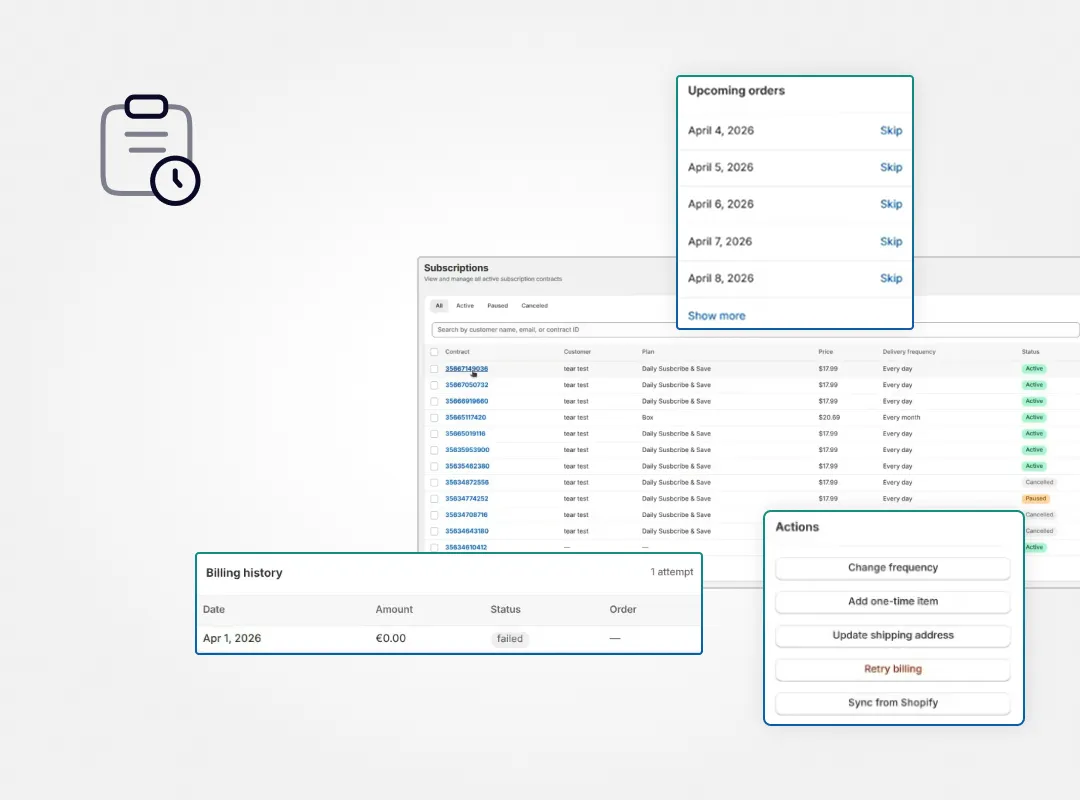Image resolution: width=1080 pixels, height=800 pixels.
Task: Click the Retry billing button
Action: pos(893,669)
